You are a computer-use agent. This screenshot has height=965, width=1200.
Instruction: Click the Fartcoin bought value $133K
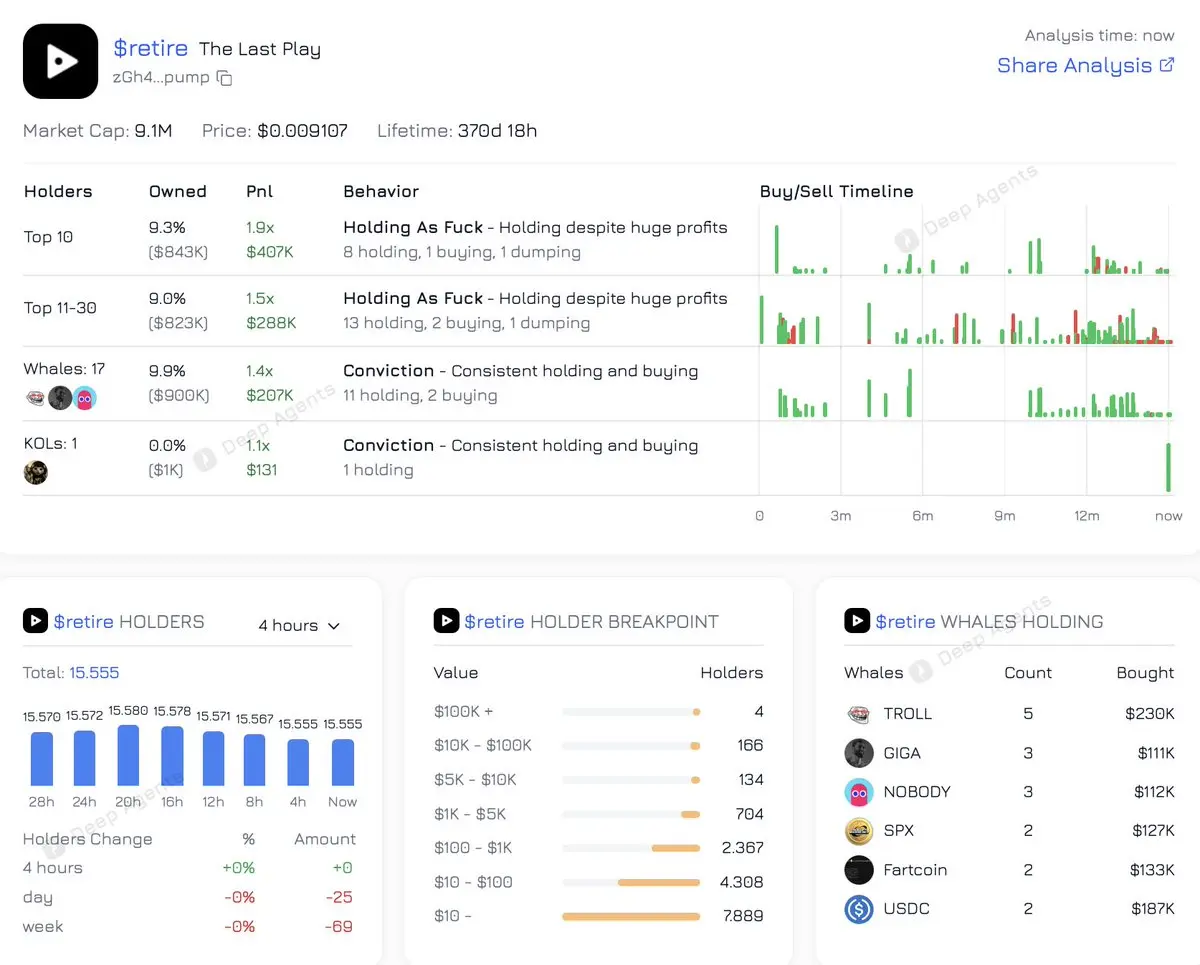coord(1150,870)
